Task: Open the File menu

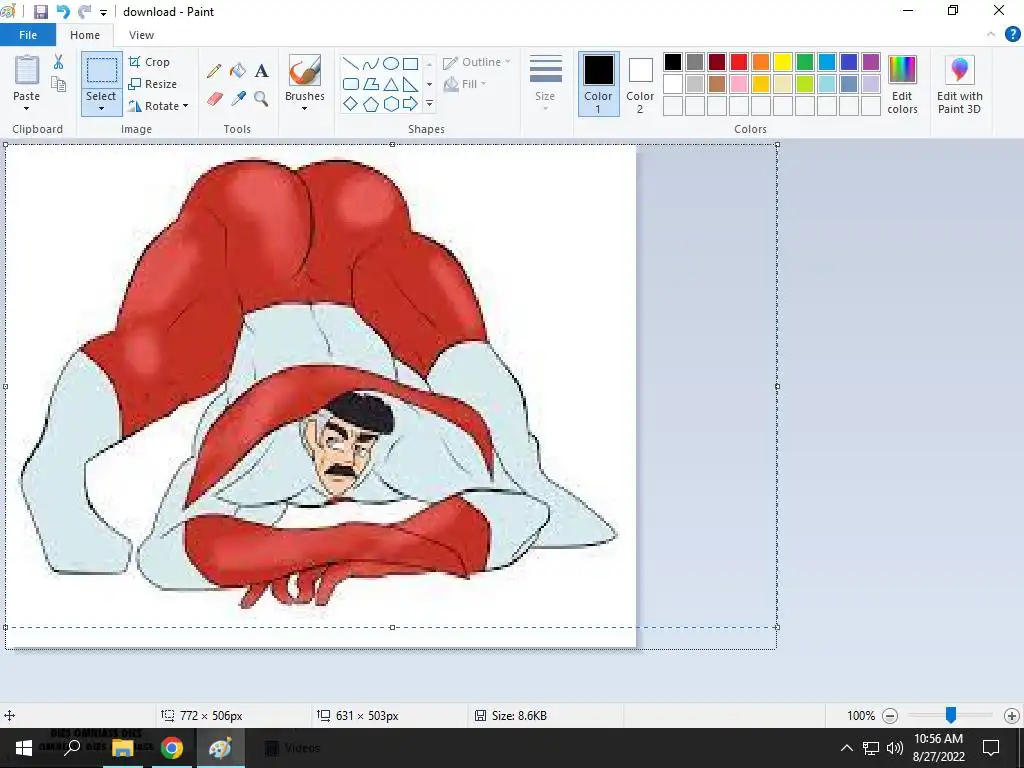Action: point(27,35)
